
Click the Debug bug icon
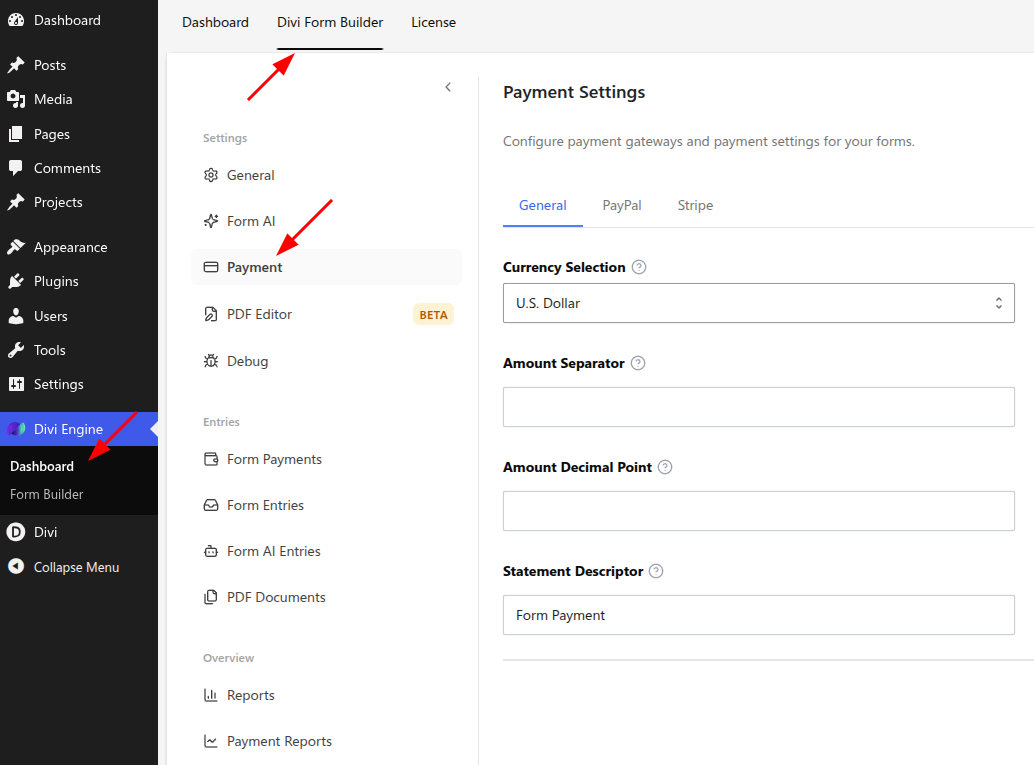pos(211,361)
